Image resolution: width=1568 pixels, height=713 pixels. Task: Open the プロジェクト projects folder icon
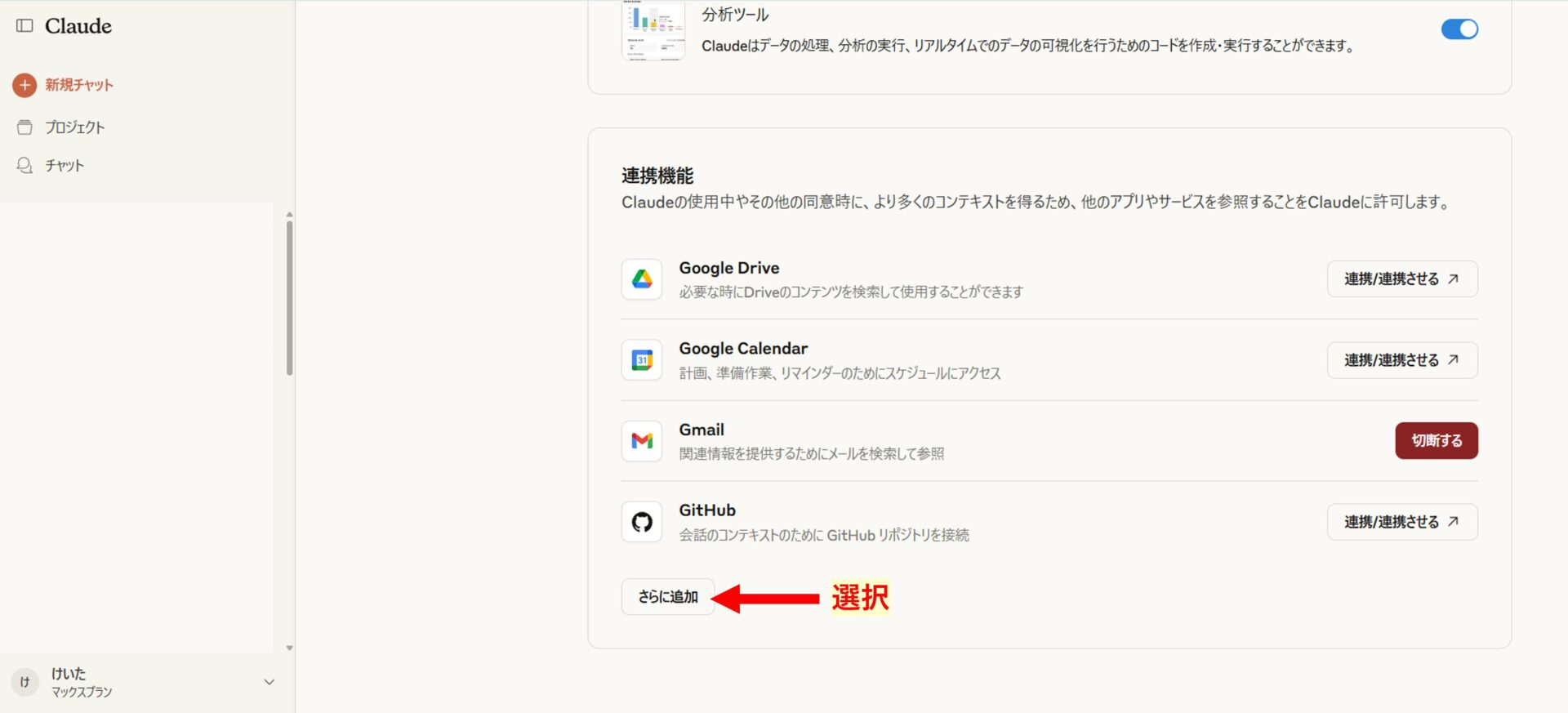[24, 127]
